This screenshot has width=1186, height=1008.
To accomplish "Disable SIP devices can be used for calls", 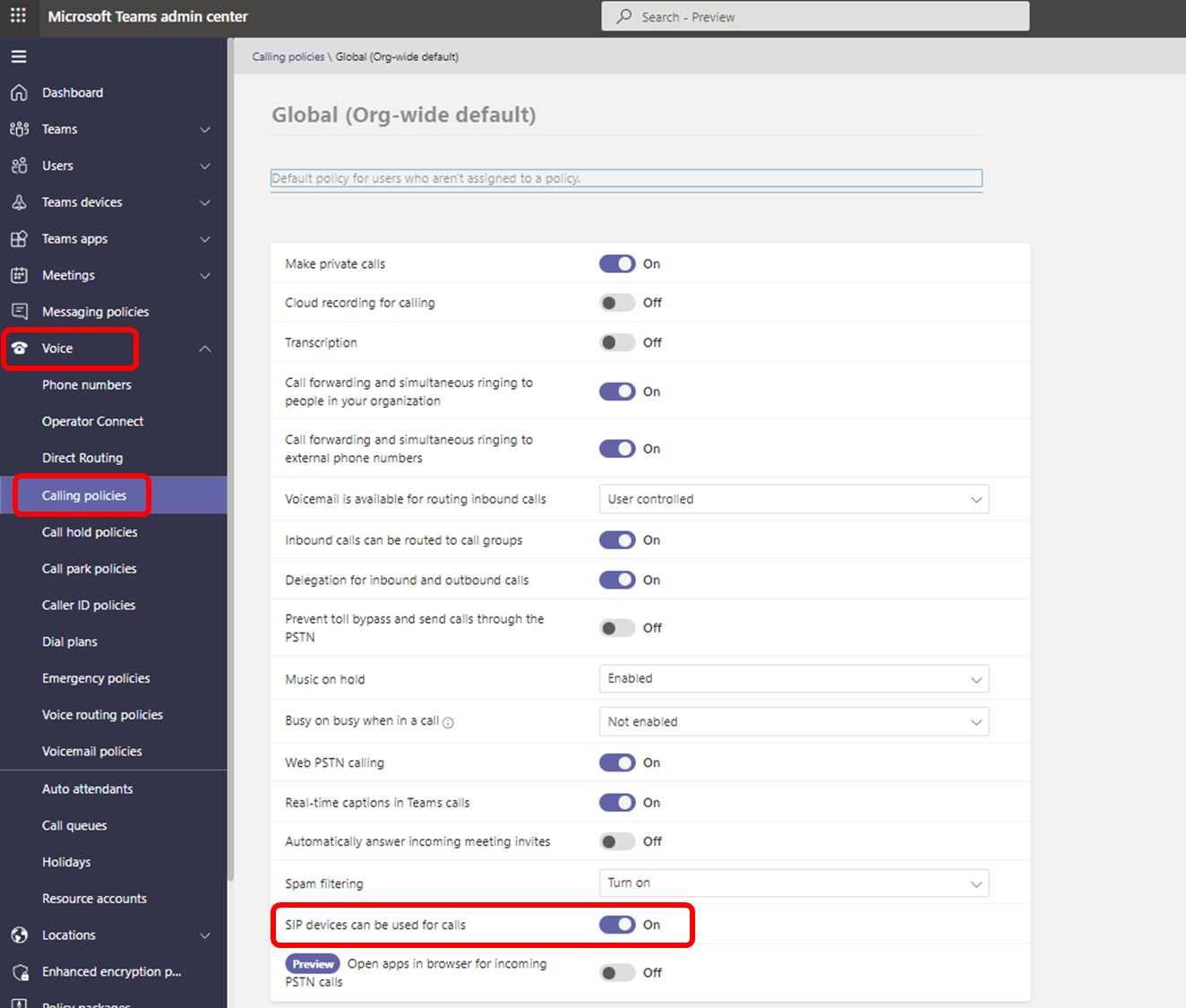I will [x=617, y=925].
